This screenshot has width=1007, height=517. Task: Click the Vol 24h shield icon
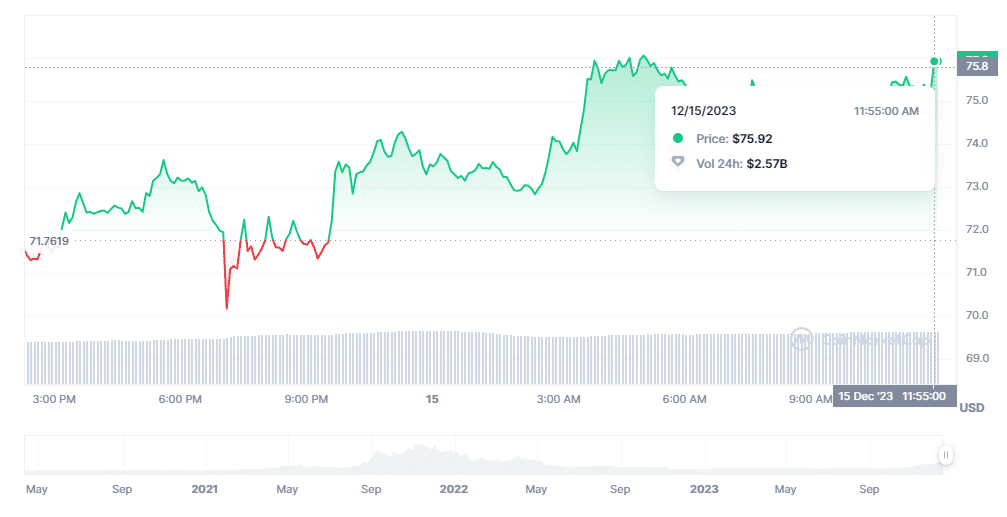pos(678,162)
